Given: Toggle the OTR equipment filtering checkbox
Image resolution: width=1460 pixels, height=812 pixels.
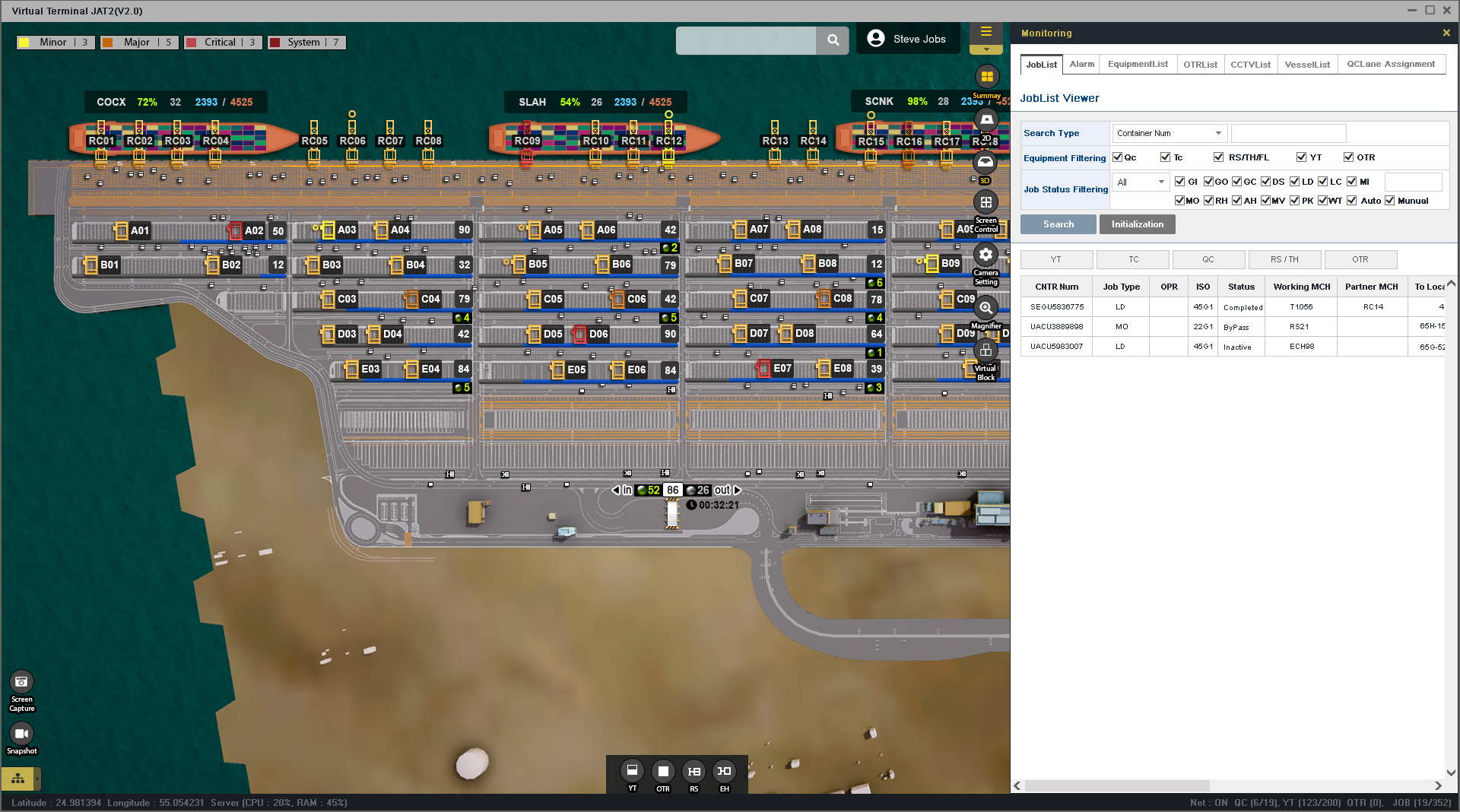Looking at the screenshot, I should 1348,157.
